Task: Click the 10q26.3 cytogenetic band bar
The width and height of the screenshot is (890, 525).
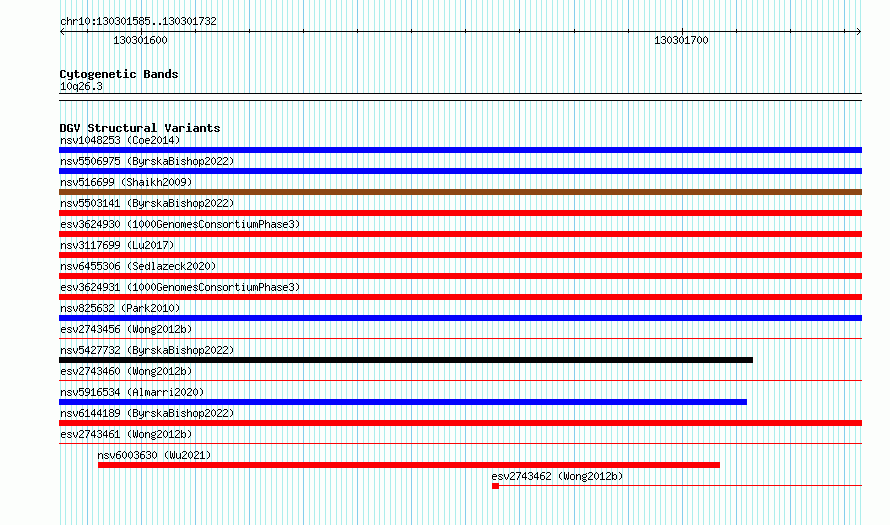Action: (x=460, y=97)
